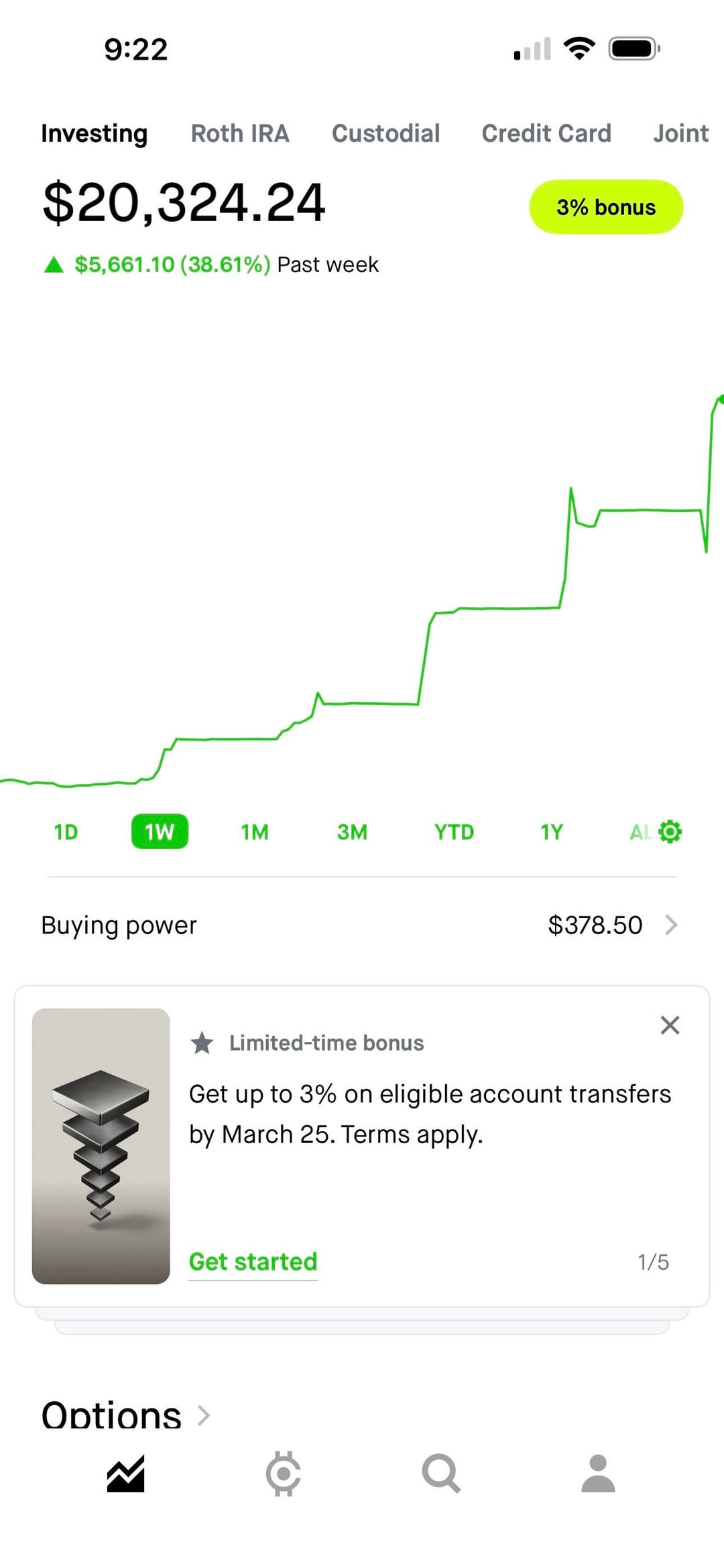The image size is (724, 1568).
Task: Open the account profile person icon
Action: (x=598, y=1474)
